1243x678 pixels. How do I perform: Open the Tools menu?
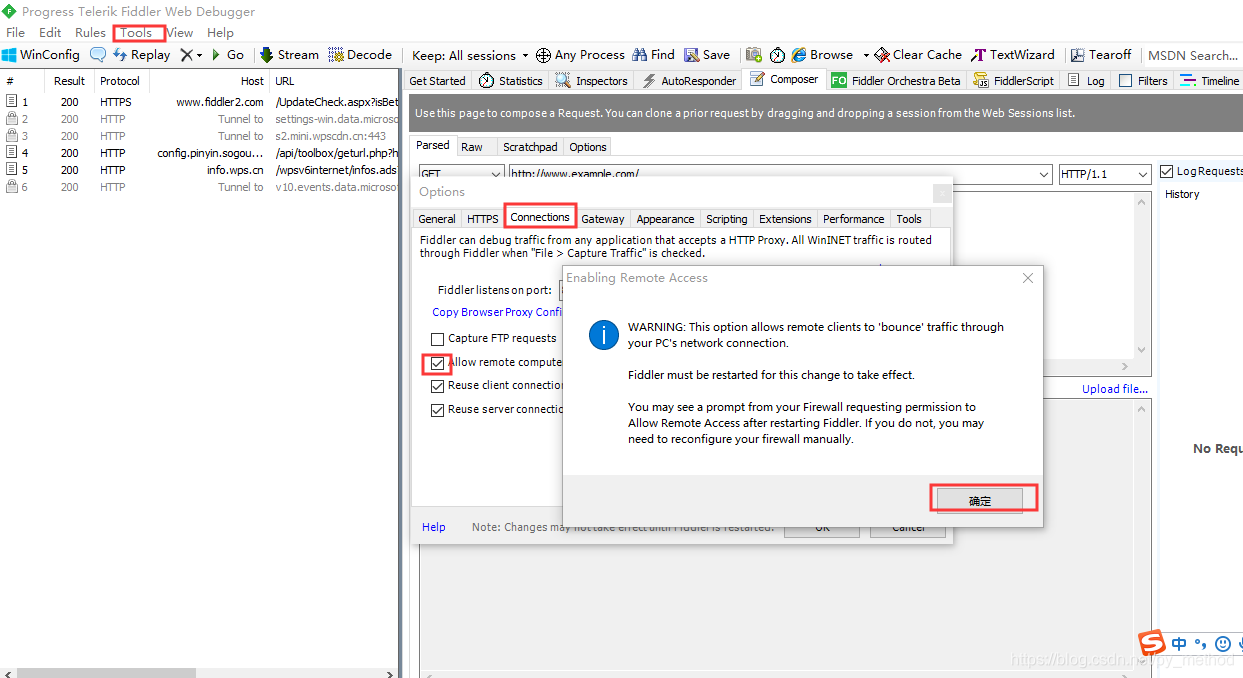pyautogui.click(x=136, y=33)
